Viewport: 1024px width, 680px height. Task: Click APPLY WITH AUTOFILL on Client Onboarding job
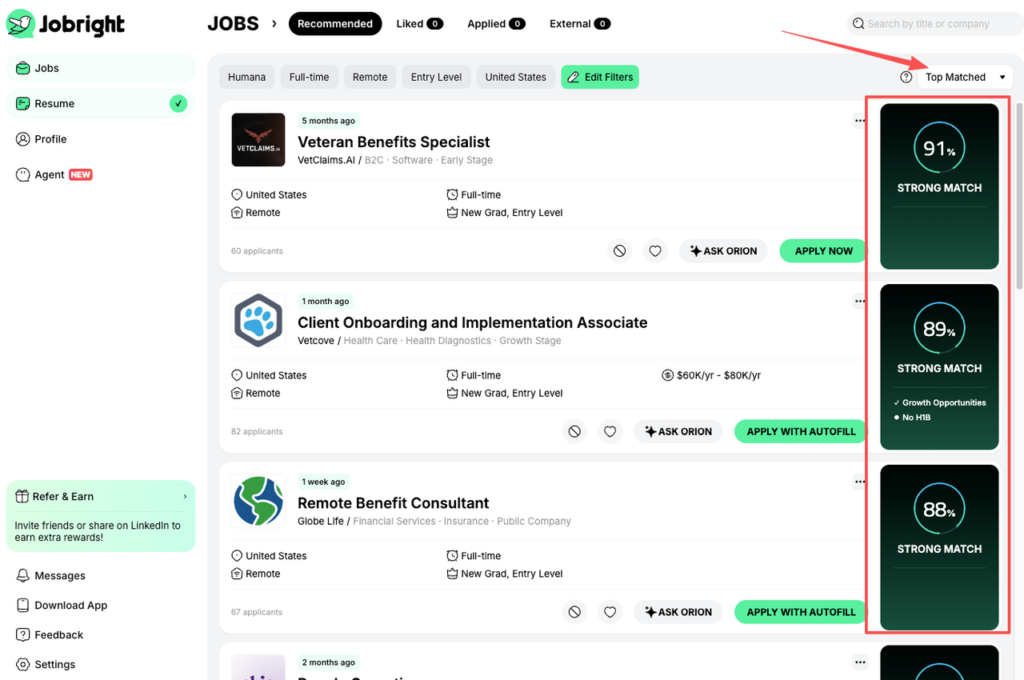tap(800, 431)
